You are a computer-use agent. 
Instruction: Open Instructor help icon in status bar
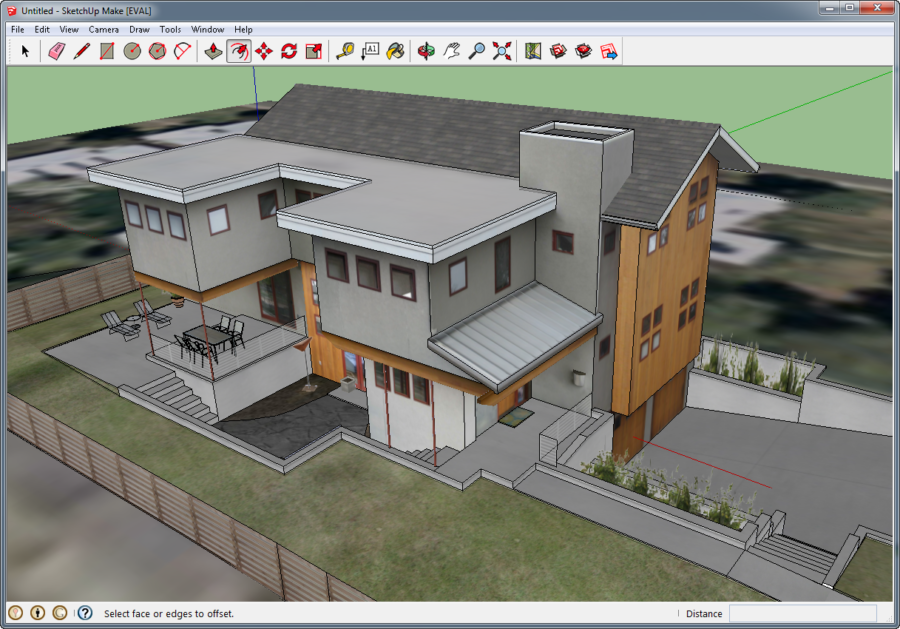coord(85,613)
